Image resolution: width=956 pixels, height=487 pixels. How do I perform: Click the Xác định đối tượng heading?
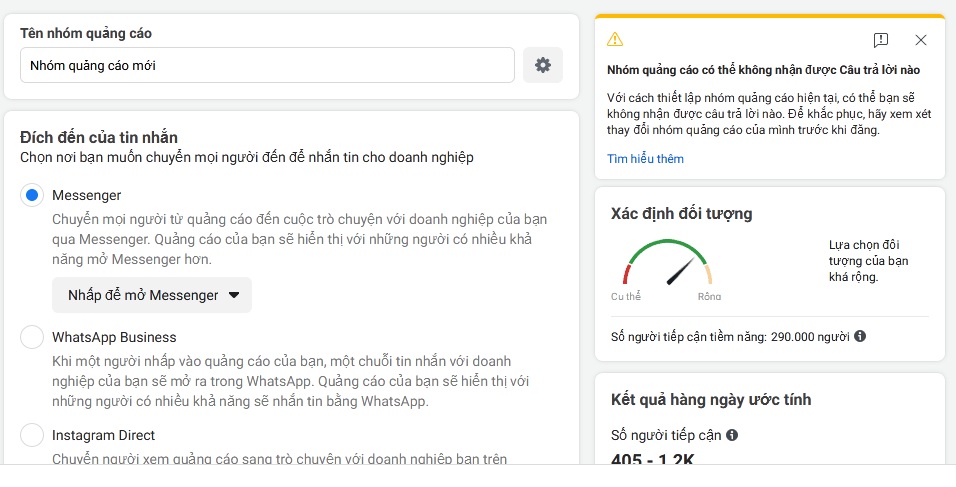682,213
